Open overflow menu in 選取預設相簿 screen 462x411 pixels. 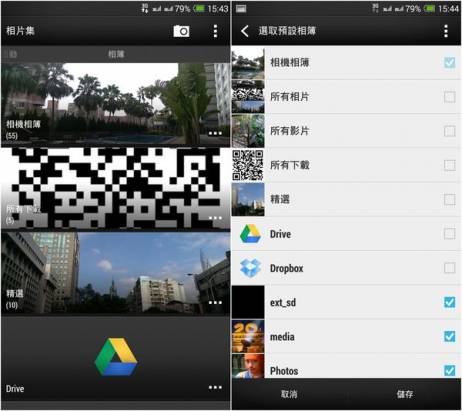coord(446,31)
